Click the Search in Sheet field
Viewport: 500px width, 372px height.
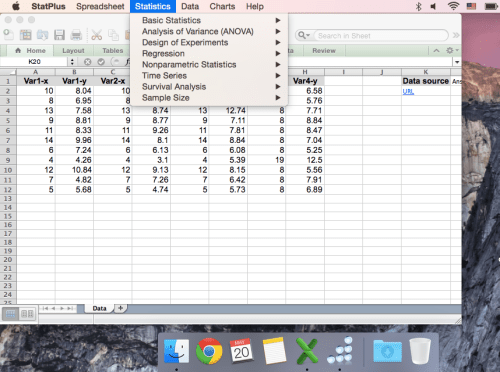click(381, 35)
